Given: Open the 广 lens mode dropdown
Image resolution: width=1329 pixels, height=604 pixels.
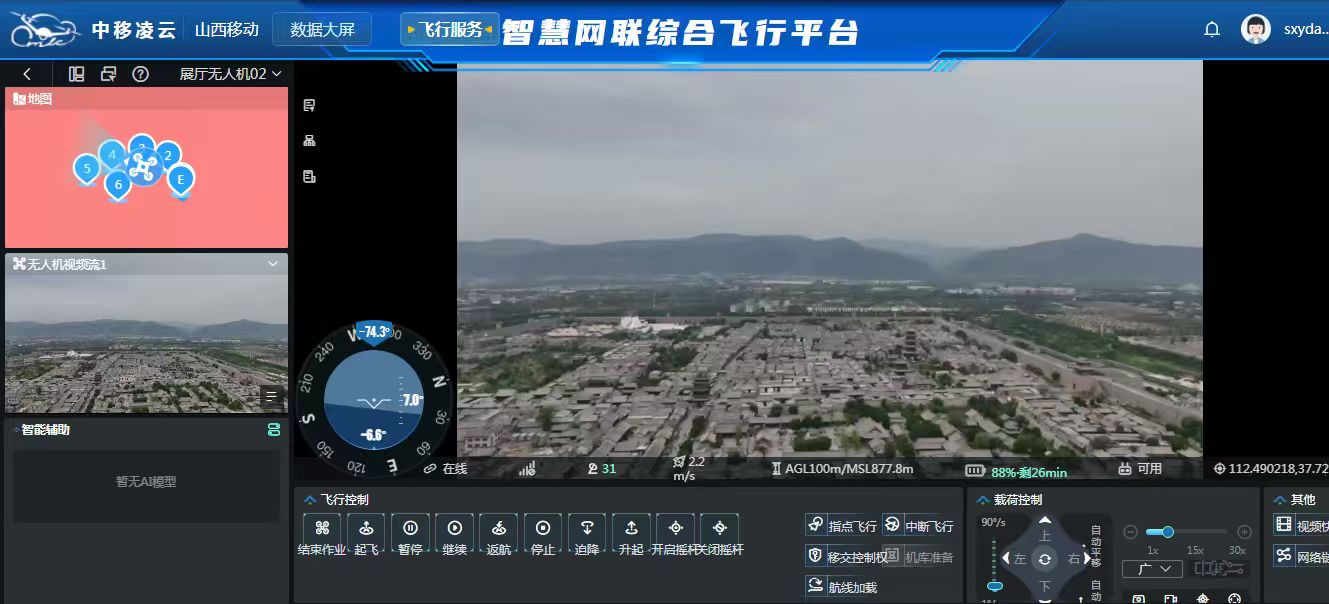Looking at the screenshot, I should pos(1152,569).
